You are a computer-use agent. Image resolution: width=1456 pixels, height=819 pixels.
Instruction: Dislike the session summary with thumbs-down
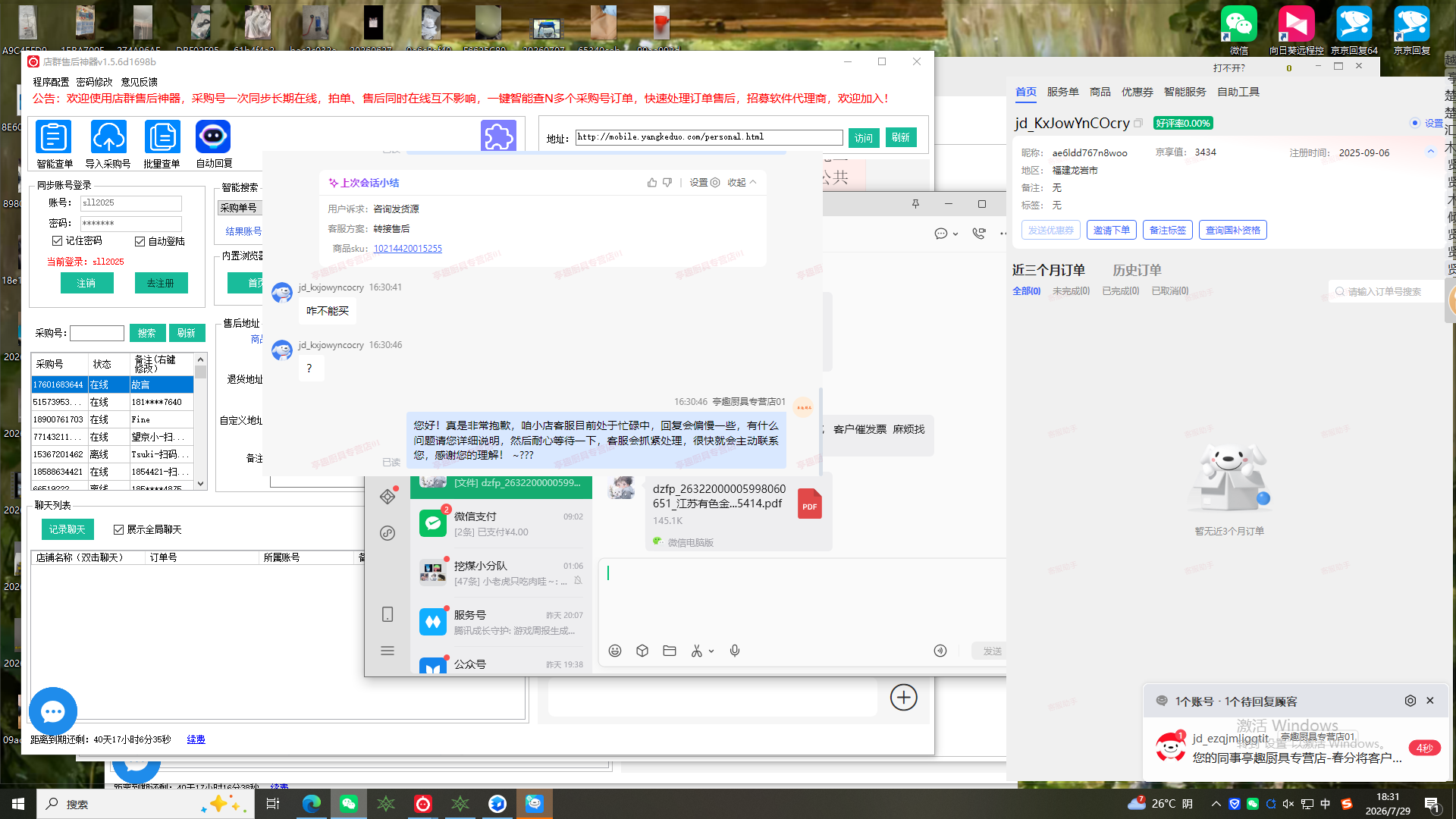(667, 183)
